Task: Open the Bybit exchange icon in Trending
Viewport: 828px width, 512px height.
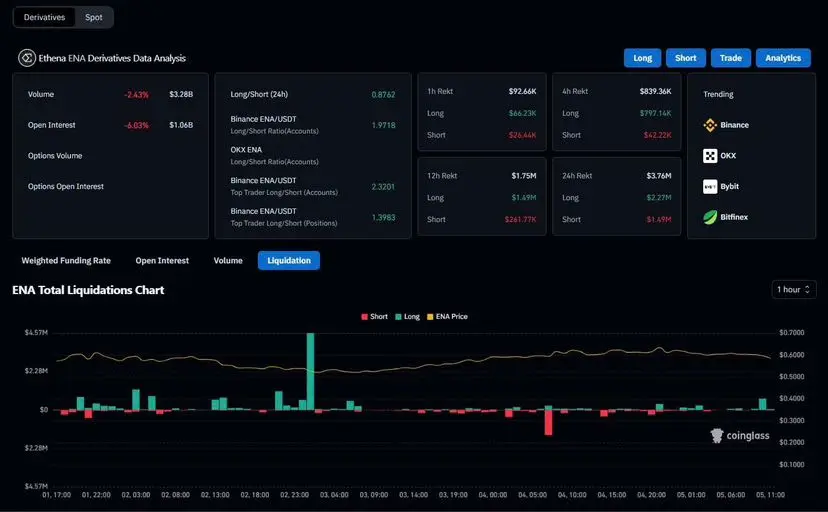Action: click(710, 186)
